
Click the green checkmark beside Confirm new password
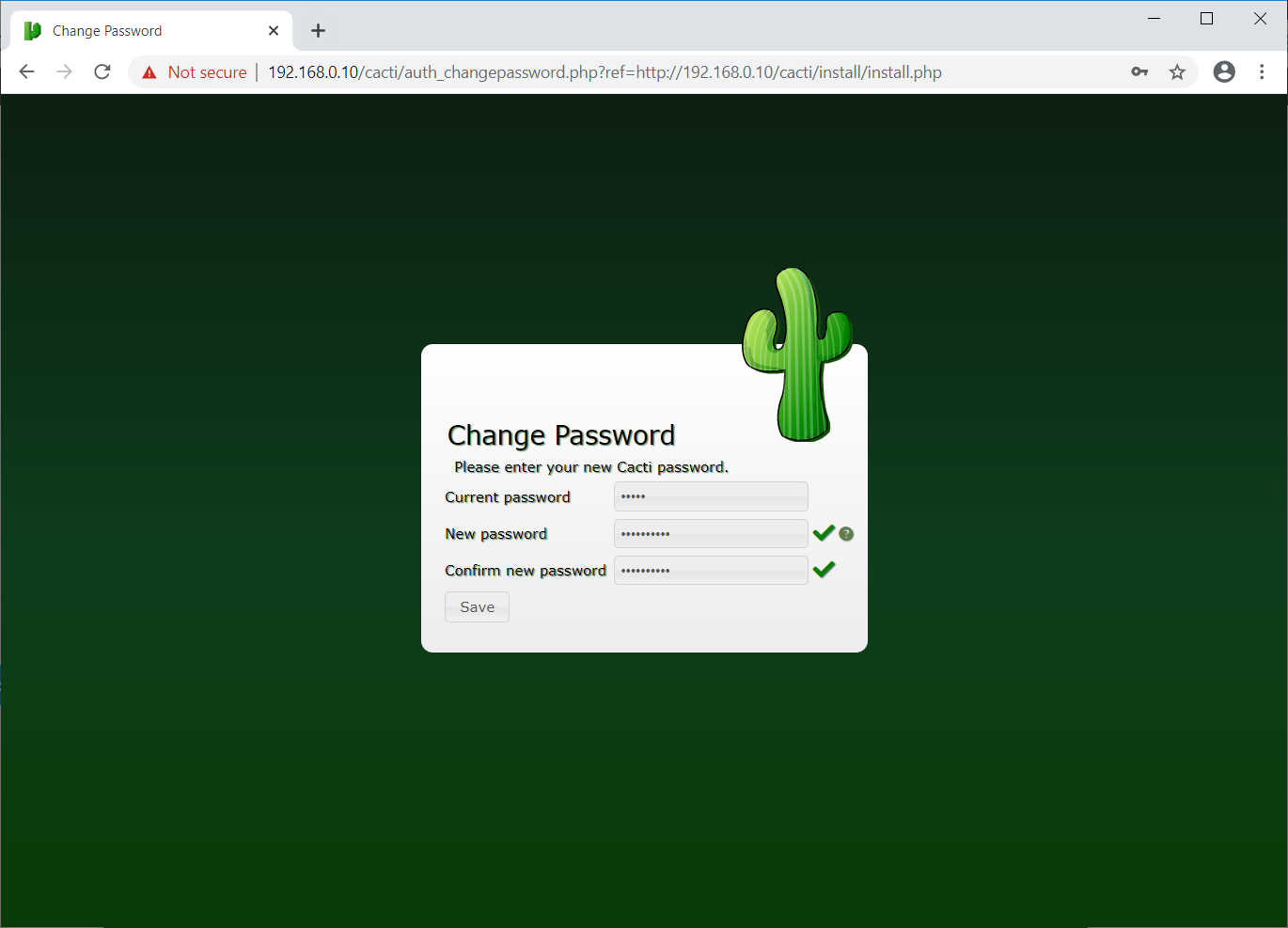[x=824, y=569]
